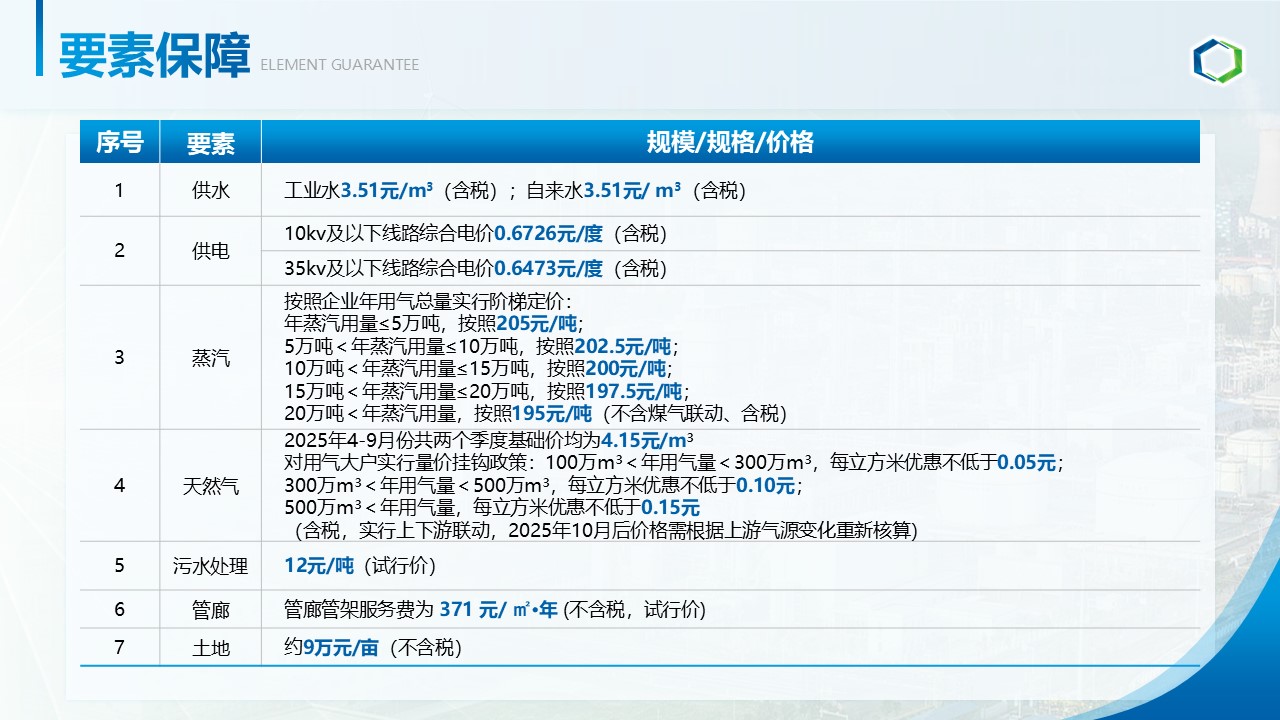Select the 蒸汽 cell in row 3
Screen dimensions: 1280x720
click(210, 358)
